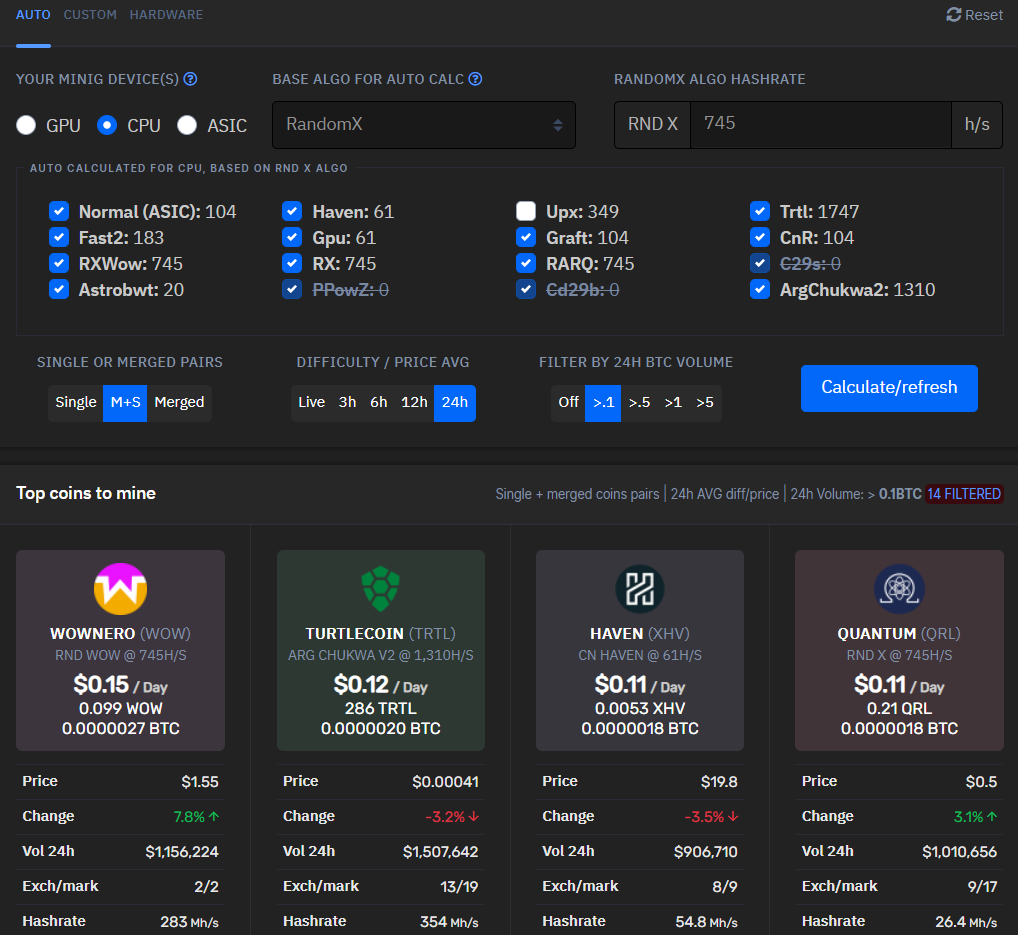Screen dimensions: 1018x935
Task: Click Haven price value $19.8
Action: (719, 782)
